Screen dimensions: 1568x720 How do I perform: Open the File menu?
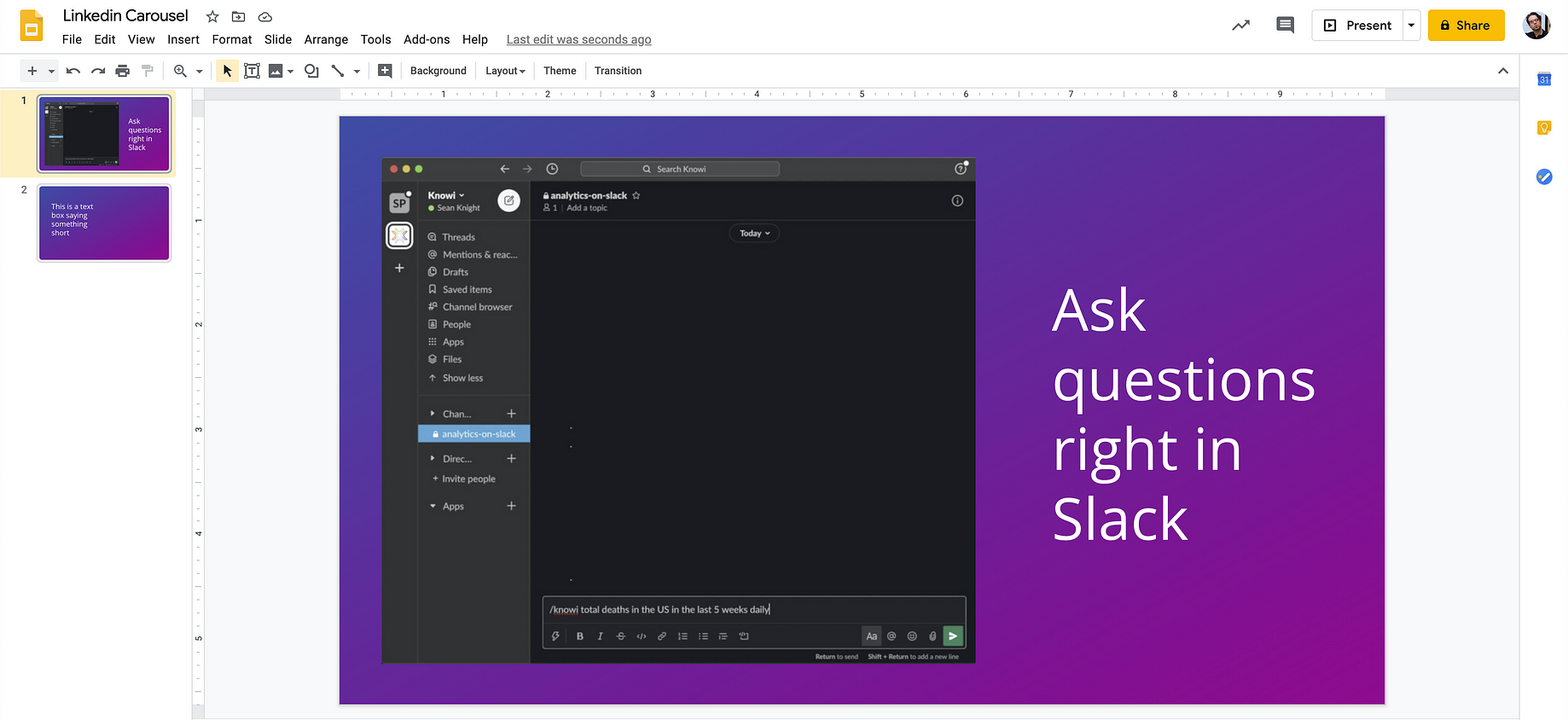(72, 39)
